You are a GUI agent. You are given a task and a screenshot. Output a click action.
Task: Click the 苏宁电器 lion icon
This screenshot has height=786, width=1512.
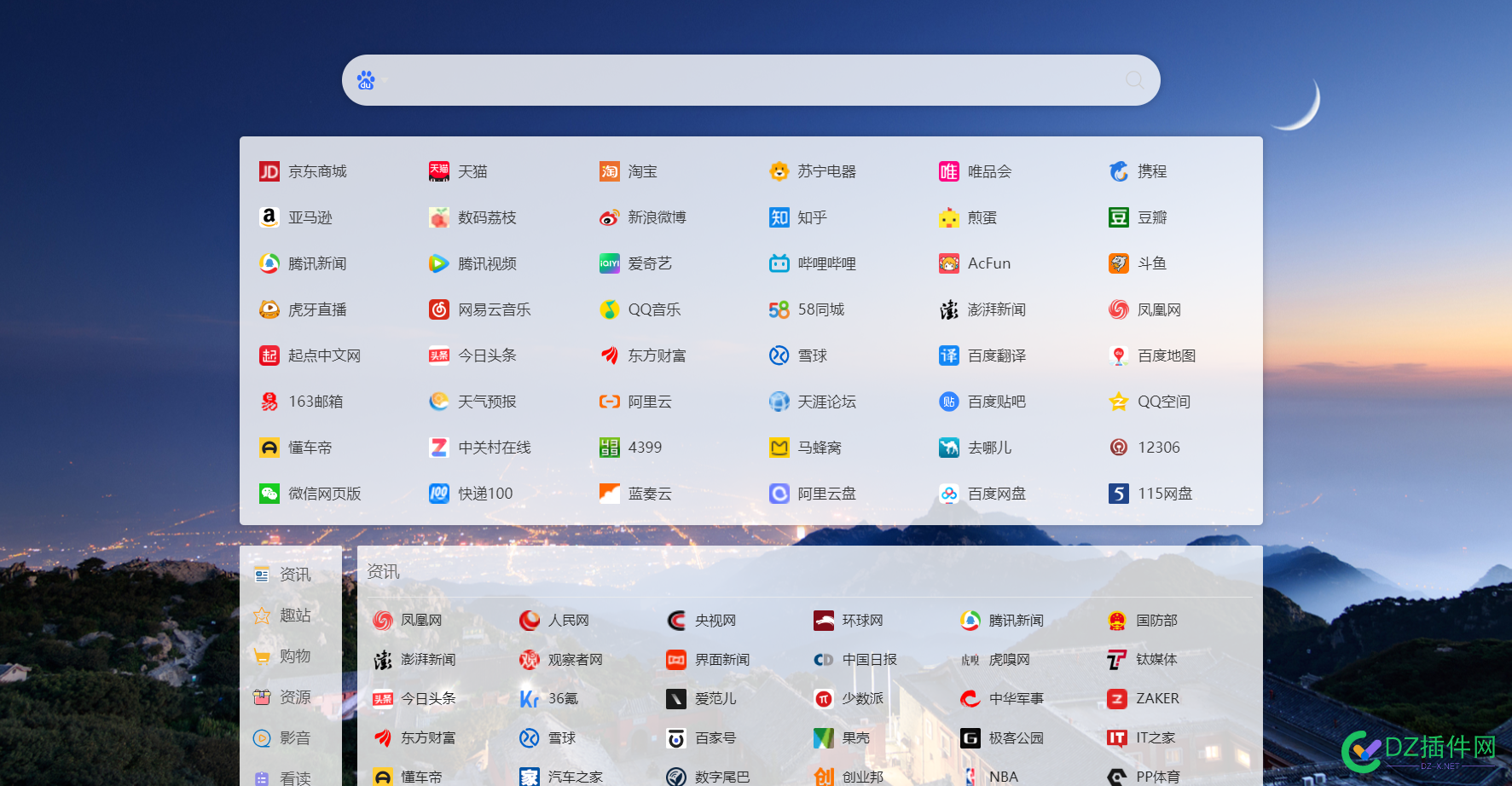[x=779, y=171]
